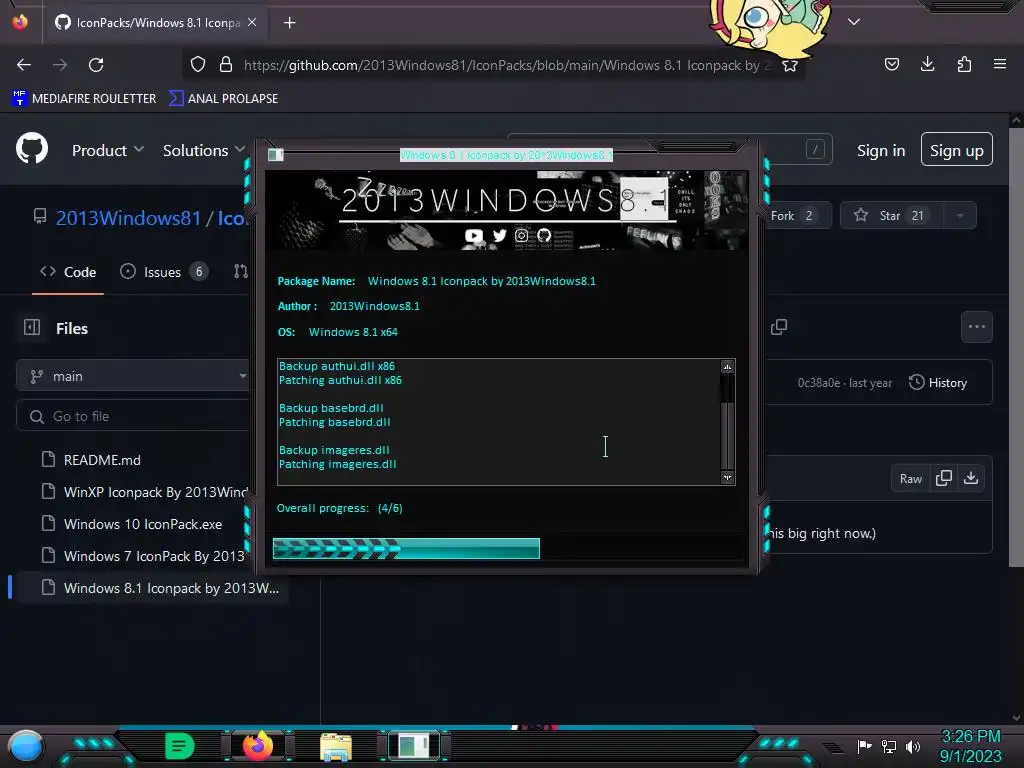Screen dimensions: 1024x768
Task: Open the Instagram icon in installer banner
Action: click(x=521, y=235)
